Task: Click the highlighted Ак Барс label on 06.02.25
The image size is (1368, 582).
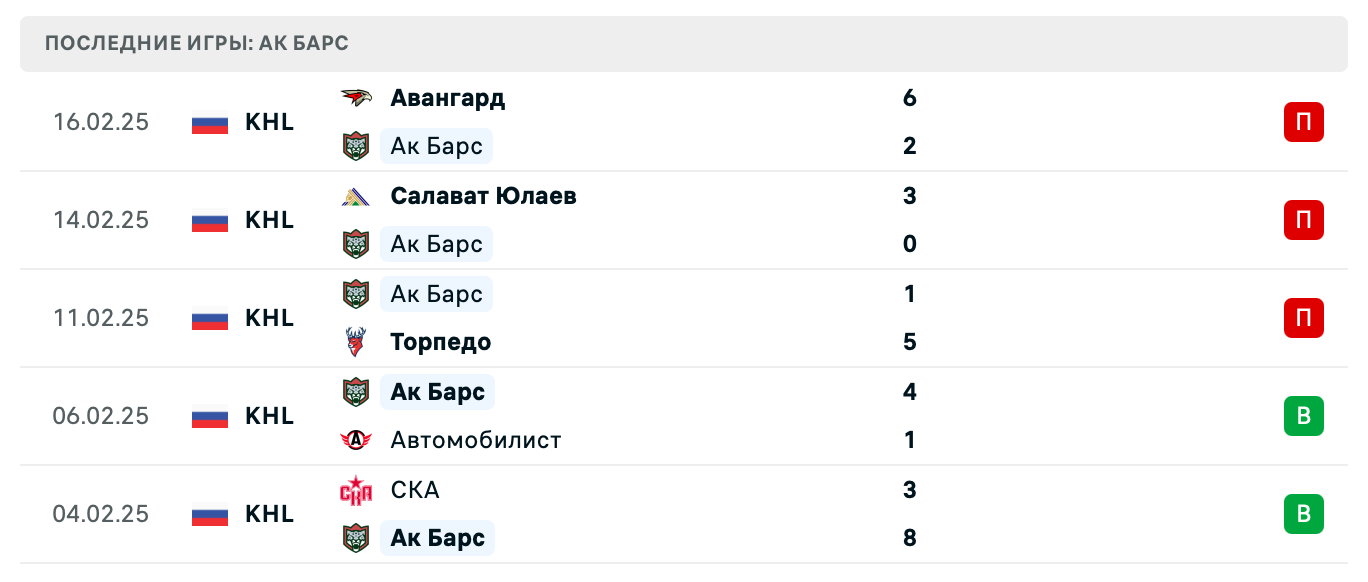Action: tap(437, 391)
